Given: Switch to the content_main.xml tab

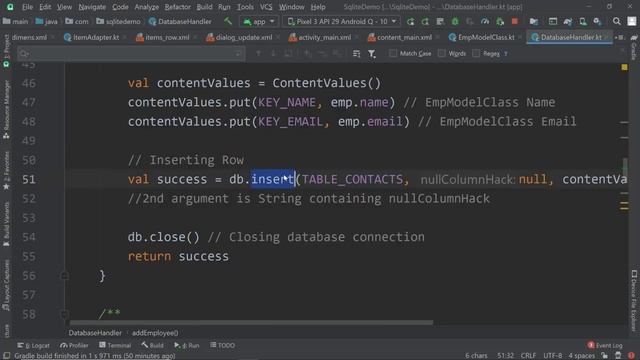Looking at the screenshot, I should (x=400, y=37).
